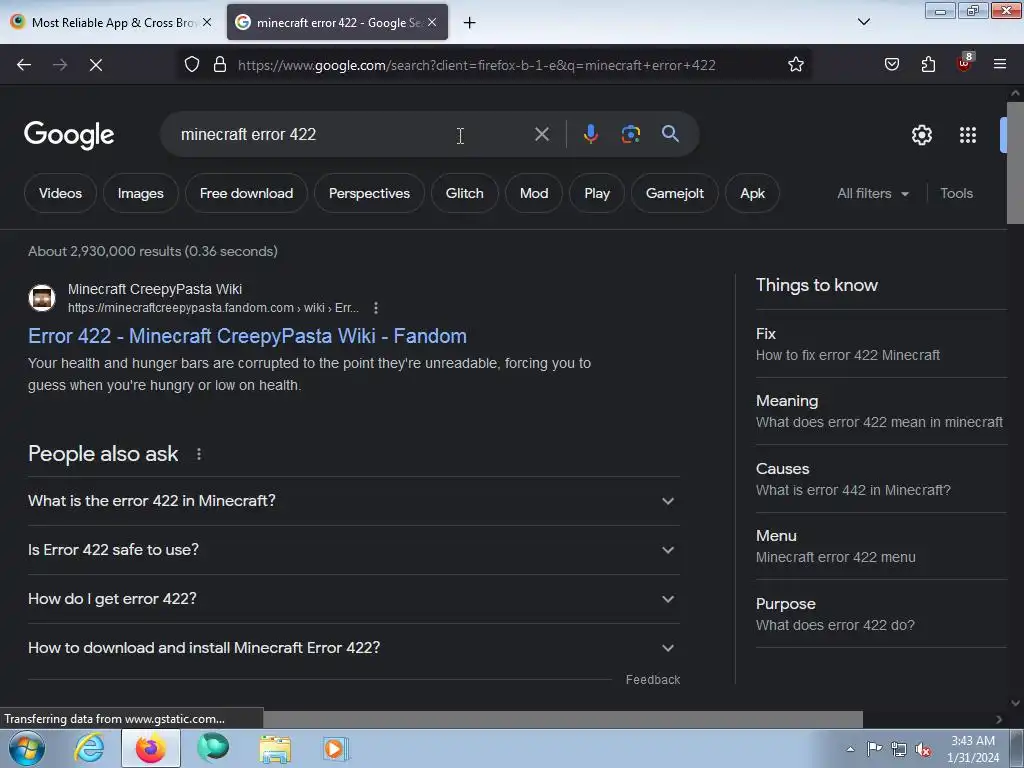
Task: Show hidden tray icons arrow
Action: click(x=850, y=749)
